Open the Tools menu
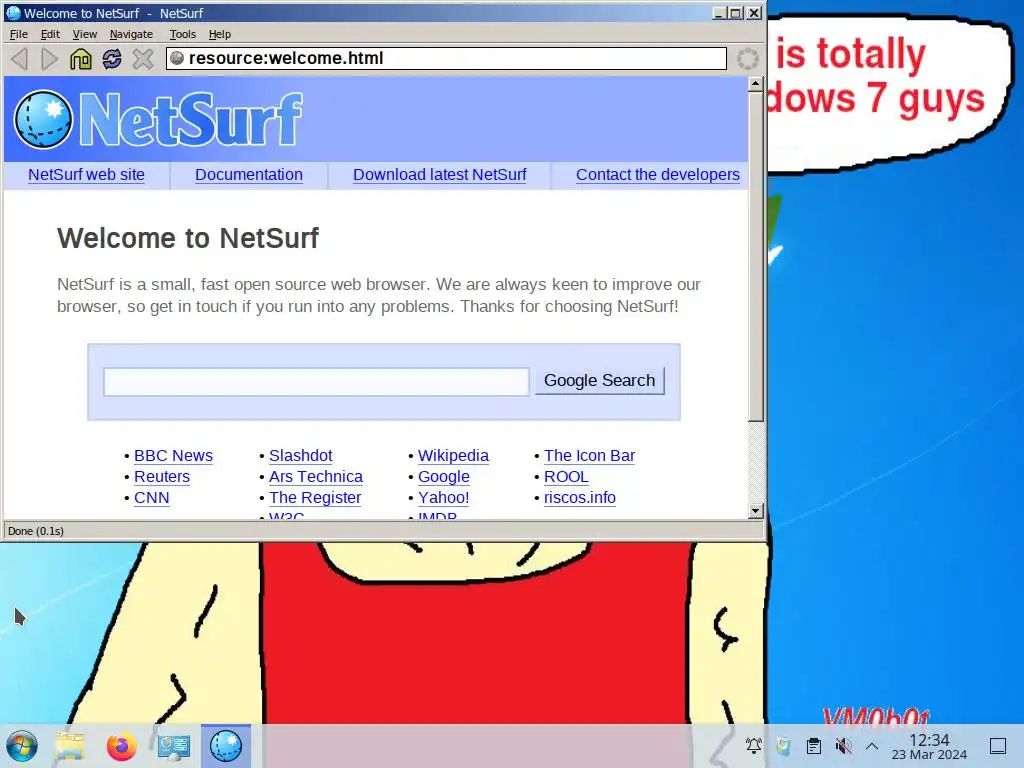This screenshot has height=768, width=1024. pos(182,34)
